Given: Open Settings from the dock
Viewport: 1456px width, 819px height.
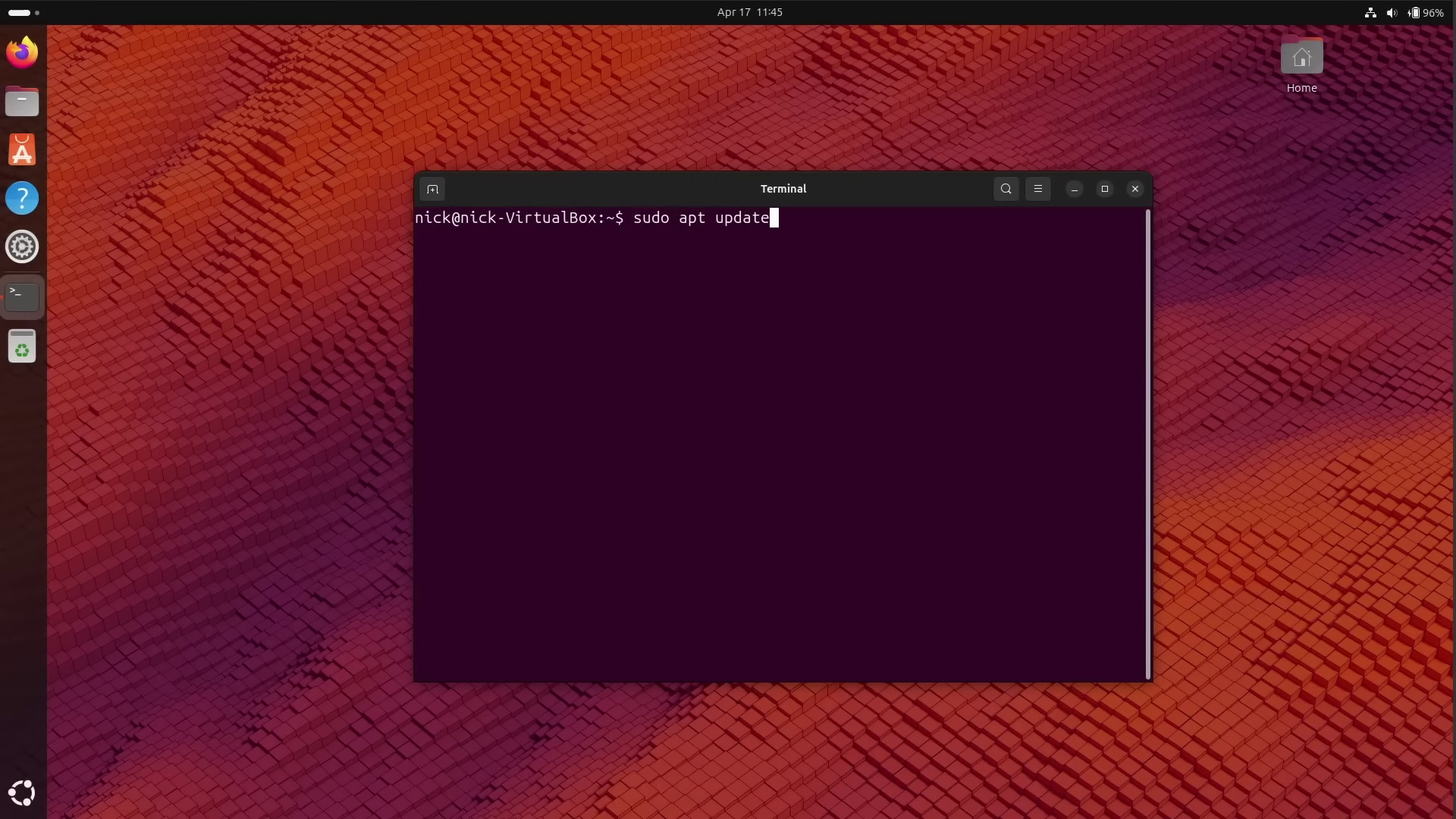Looking at the screenshot, I should pos(22,246).
